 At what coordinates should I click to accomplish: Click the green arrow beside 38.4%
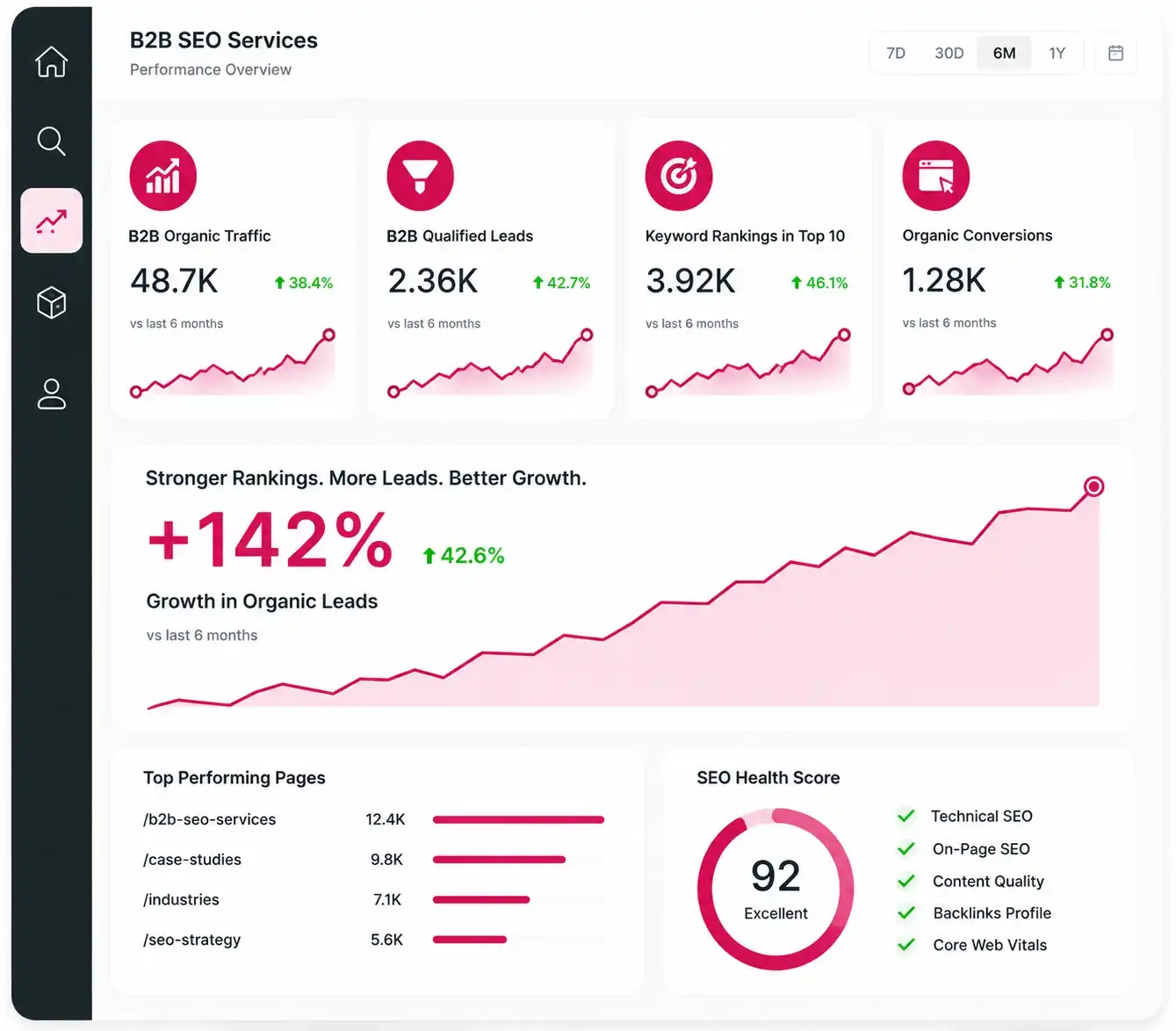pos(279,283)
